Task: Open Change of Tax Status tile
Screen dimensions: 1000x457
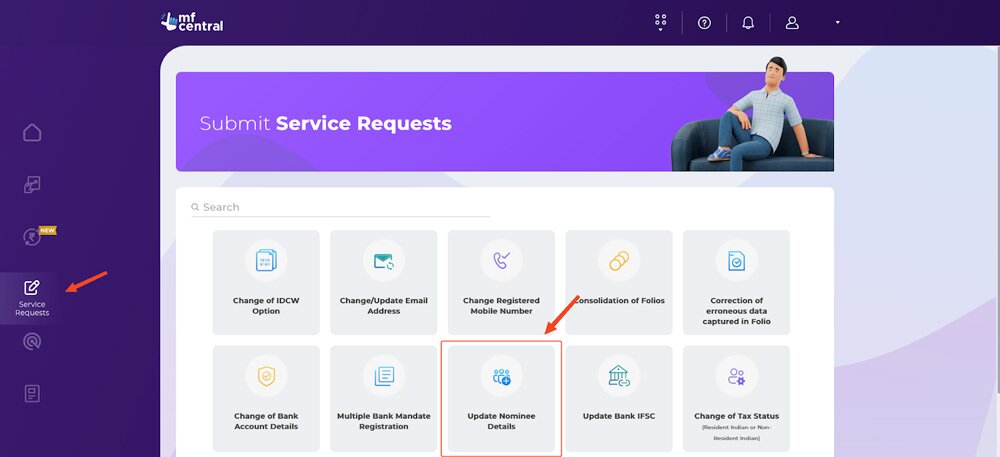Action: coord(736,398)
